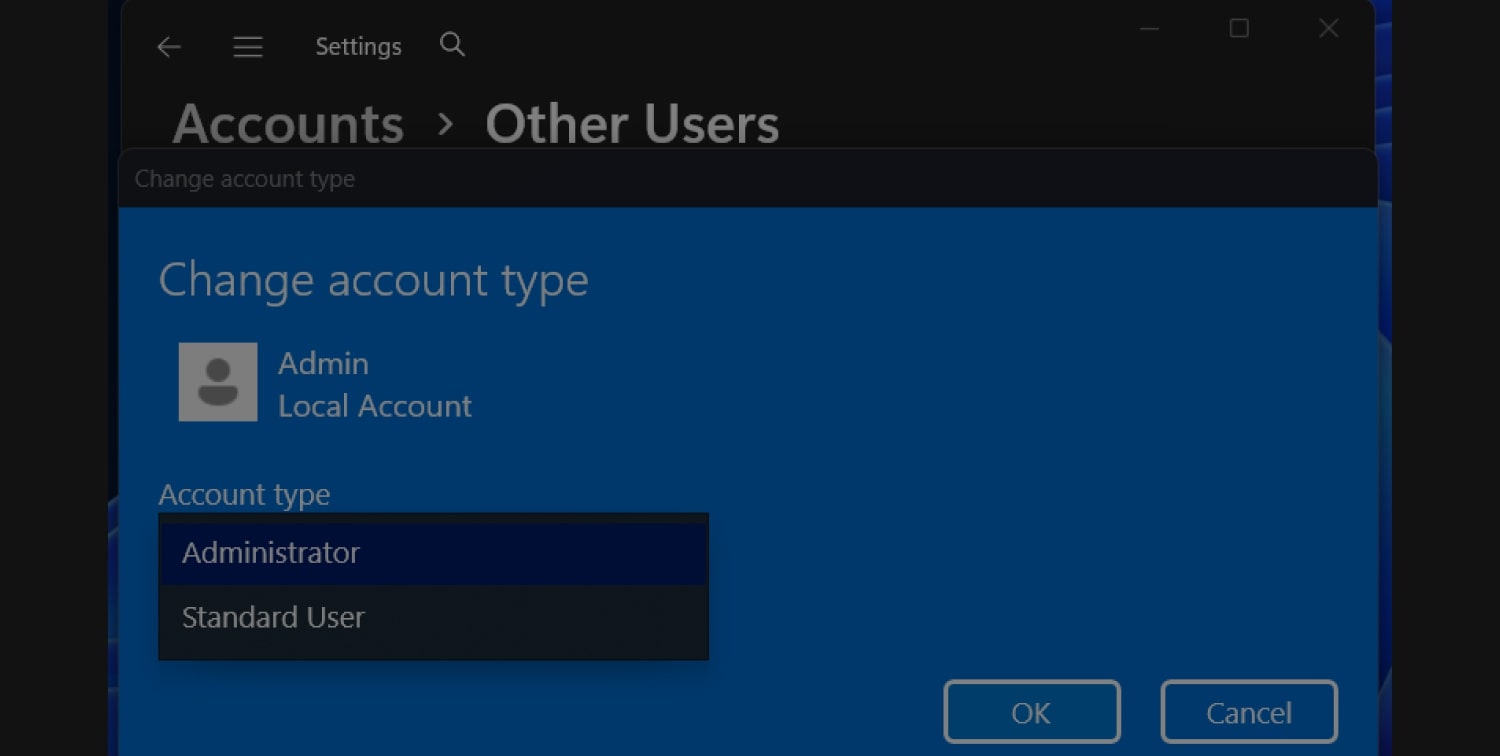Click the Local Account label
Screen dimensions: 1500x756
pos(375,406)
